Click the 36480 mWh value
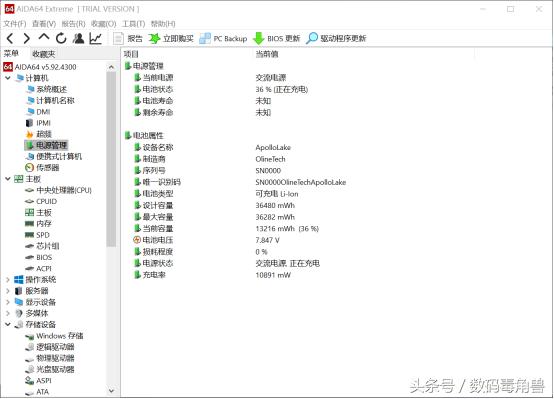The image size is (554, 399). [x=275, y=205]
